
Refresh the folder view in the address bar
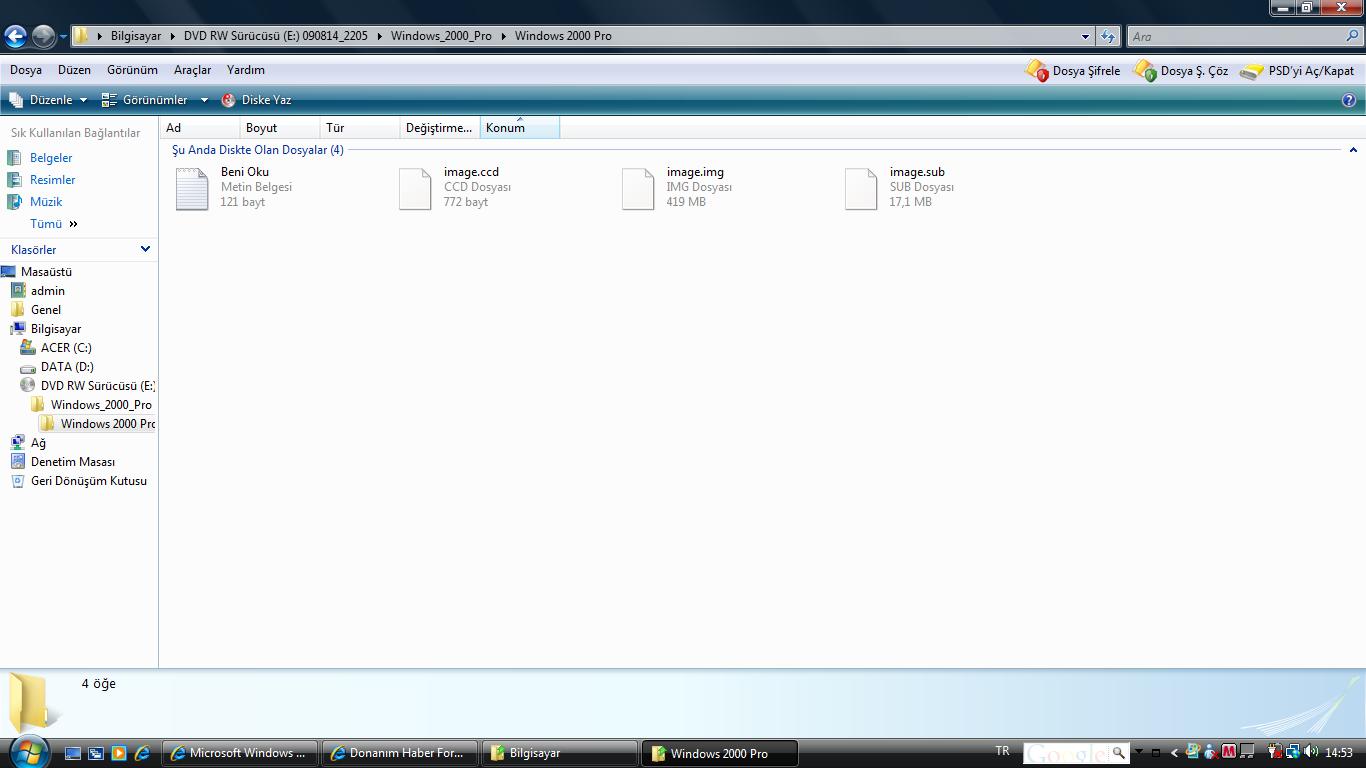point(1108,36)
